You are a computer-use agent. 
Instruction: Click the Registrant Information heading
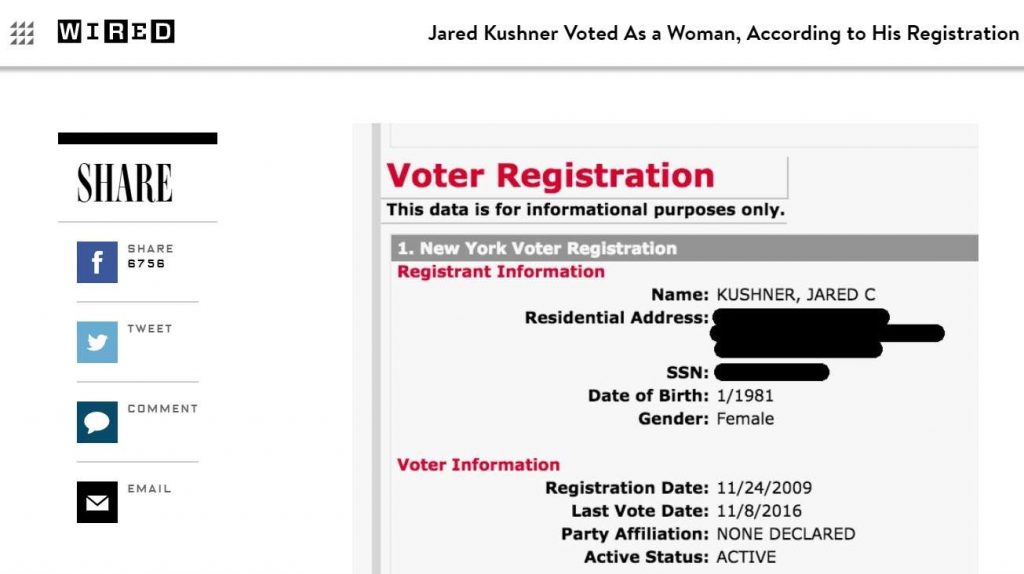coord(501,271)
